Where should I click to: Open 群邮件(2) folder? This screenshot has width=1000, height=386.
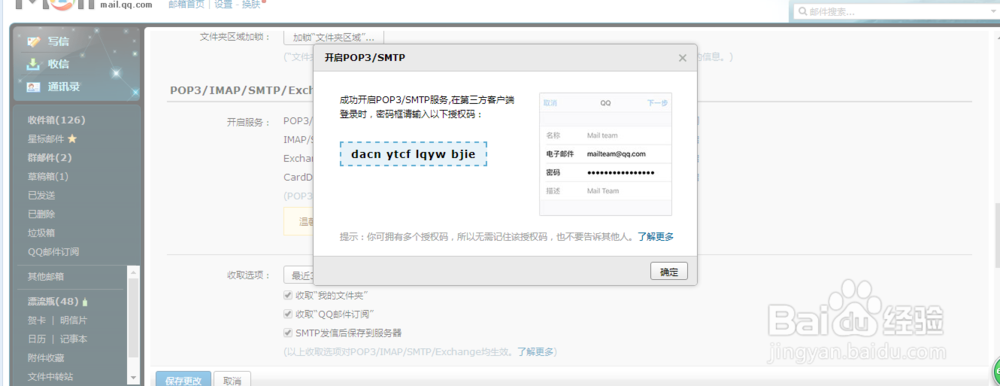pyautogui.click(x=50, y=158)
